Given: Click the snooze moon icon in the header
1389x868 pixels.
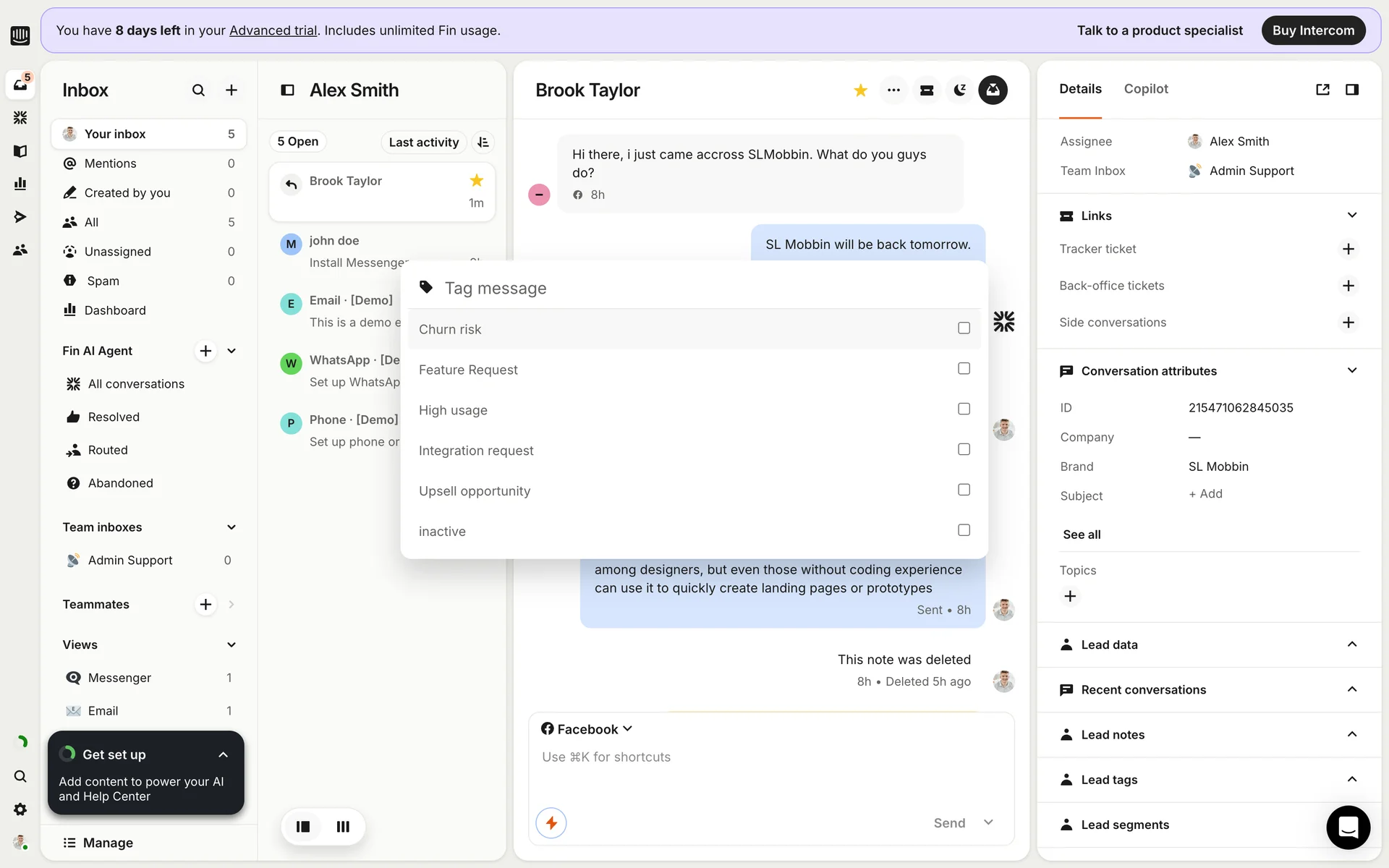Looking at the screenshot, I should click(x=959, y=90).
